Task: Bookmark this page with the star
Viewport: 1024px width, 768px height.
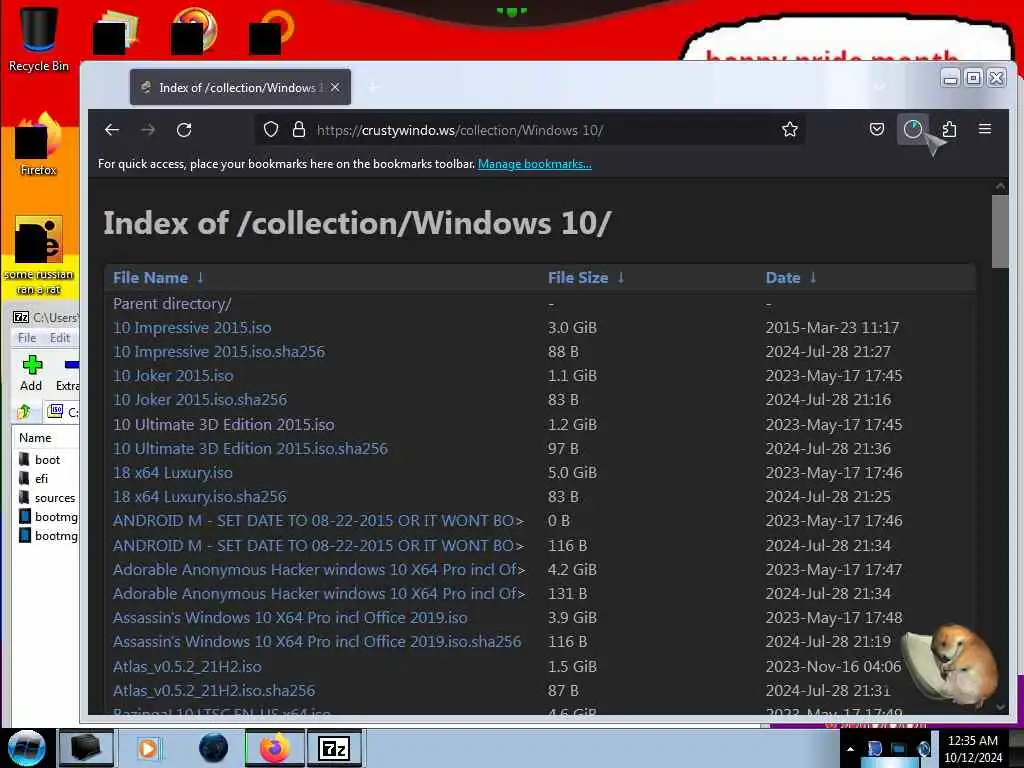Action: pos(790,129)
